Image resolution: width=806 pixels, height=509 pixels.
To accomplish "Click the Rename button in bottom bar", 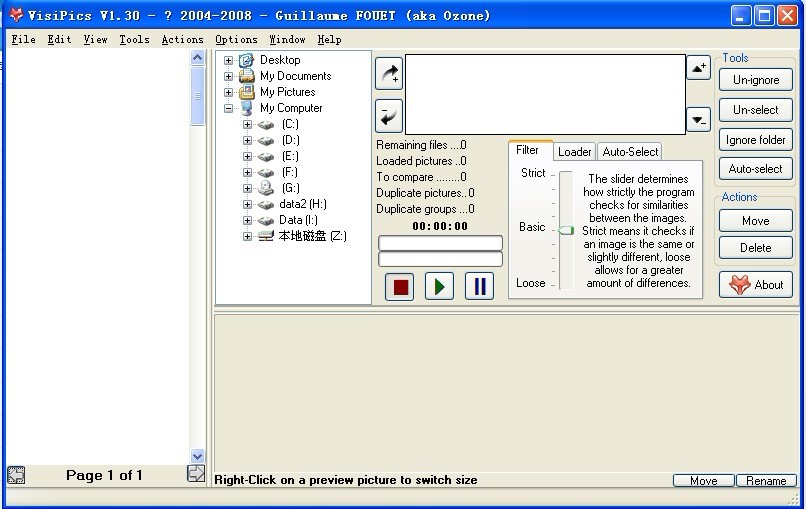I will tap(766, 481).
